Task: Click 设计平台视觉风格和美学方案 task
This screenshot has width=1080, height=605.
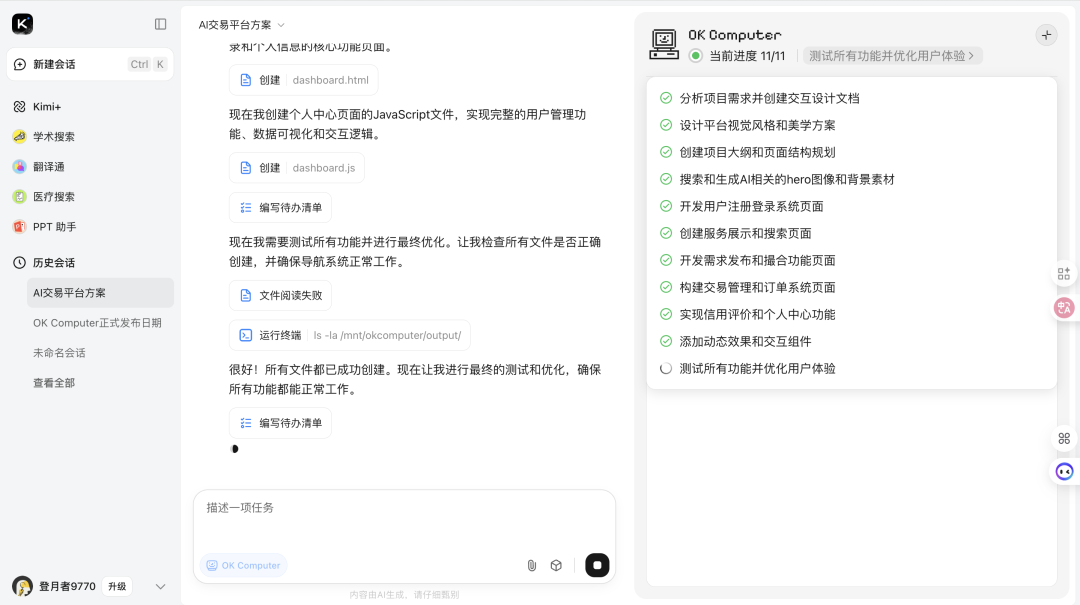Action: pos(758,125)
